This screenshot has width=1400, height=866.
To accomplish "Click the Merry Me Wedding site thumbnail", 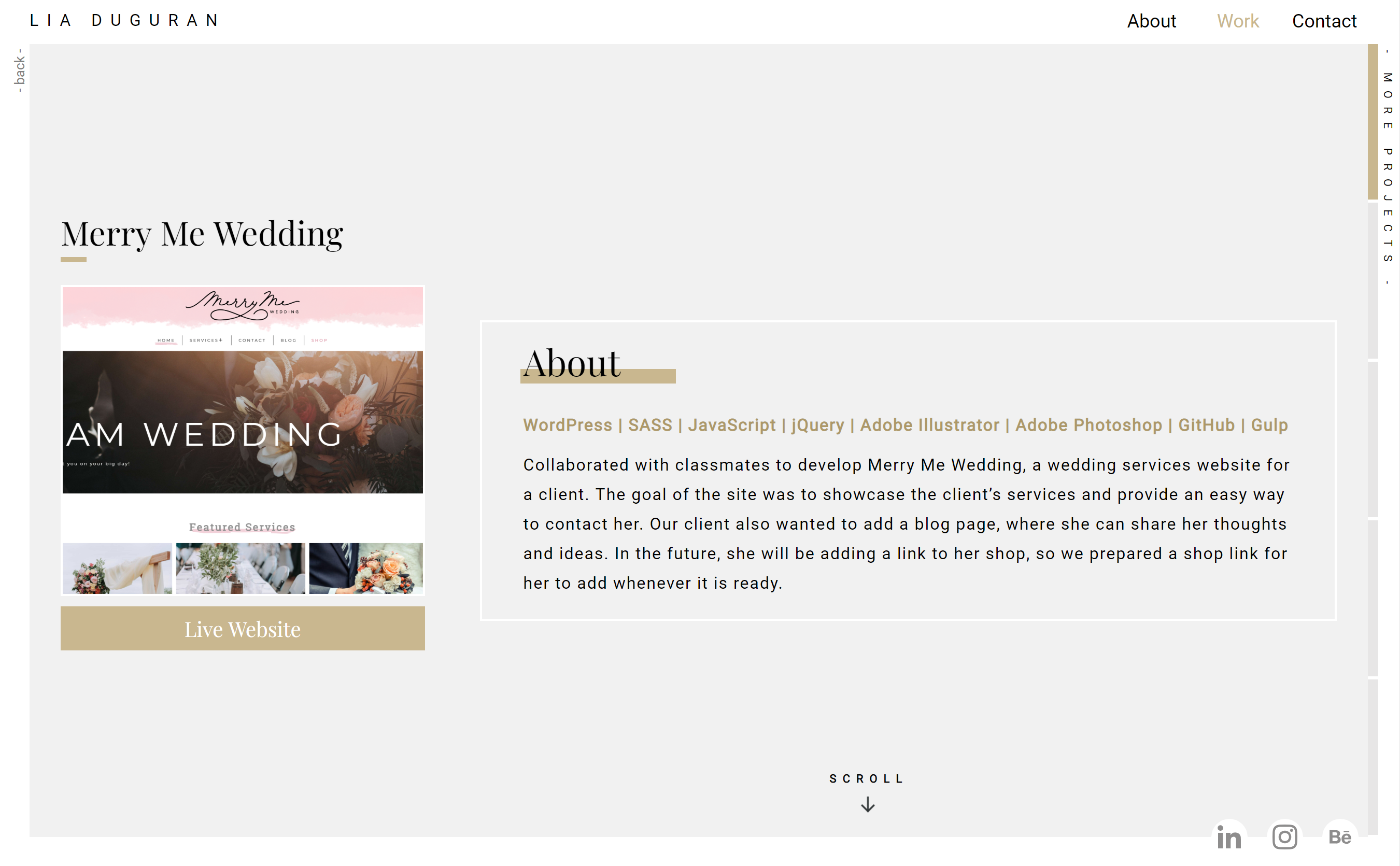I will pyautogui.click(x=243, y=441).
